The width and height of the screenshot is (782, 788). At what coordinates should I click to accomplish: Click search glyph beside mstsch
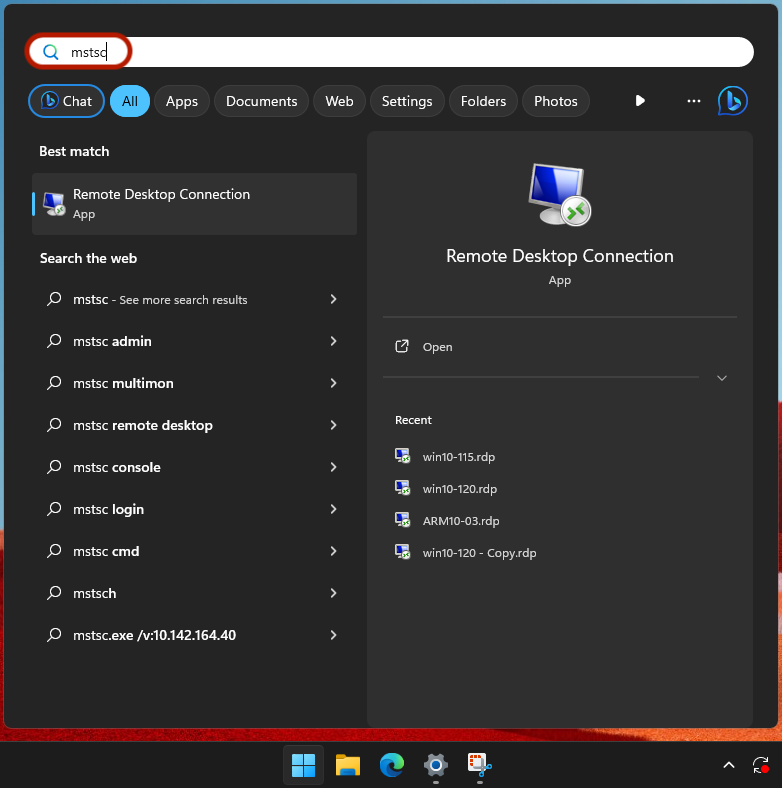pyautogui.click(x=54, y=593)
